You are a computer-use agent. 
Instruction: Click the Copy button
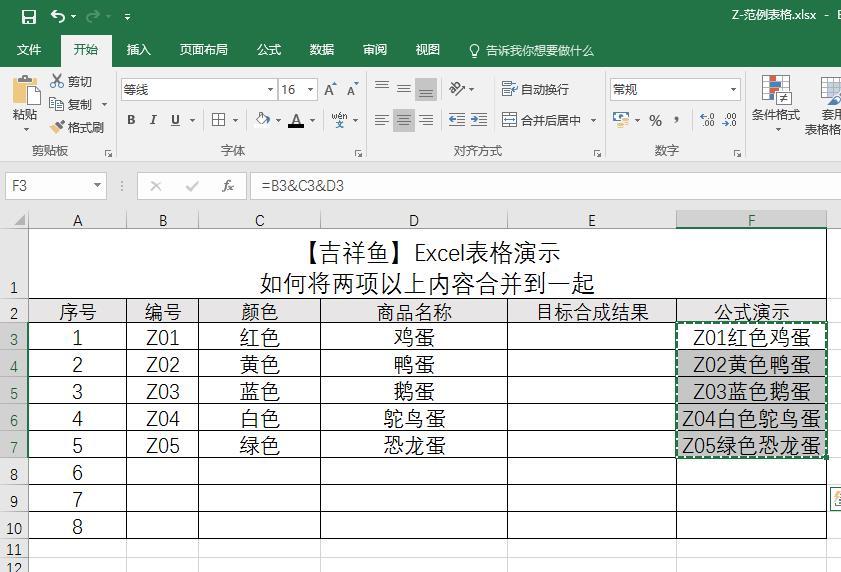click(71, 104)
